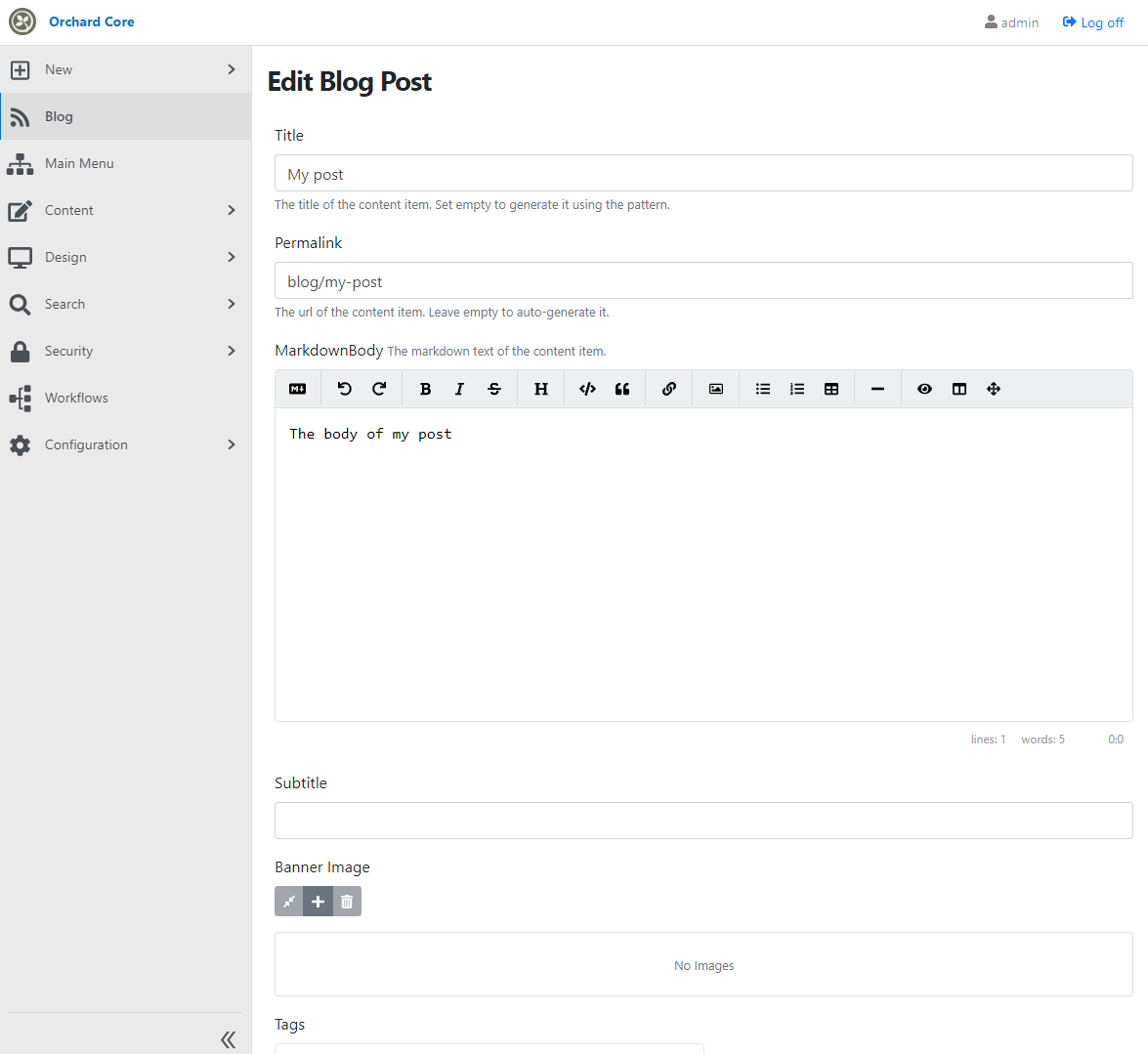Insert a code block in the editor

pos(587,389)
